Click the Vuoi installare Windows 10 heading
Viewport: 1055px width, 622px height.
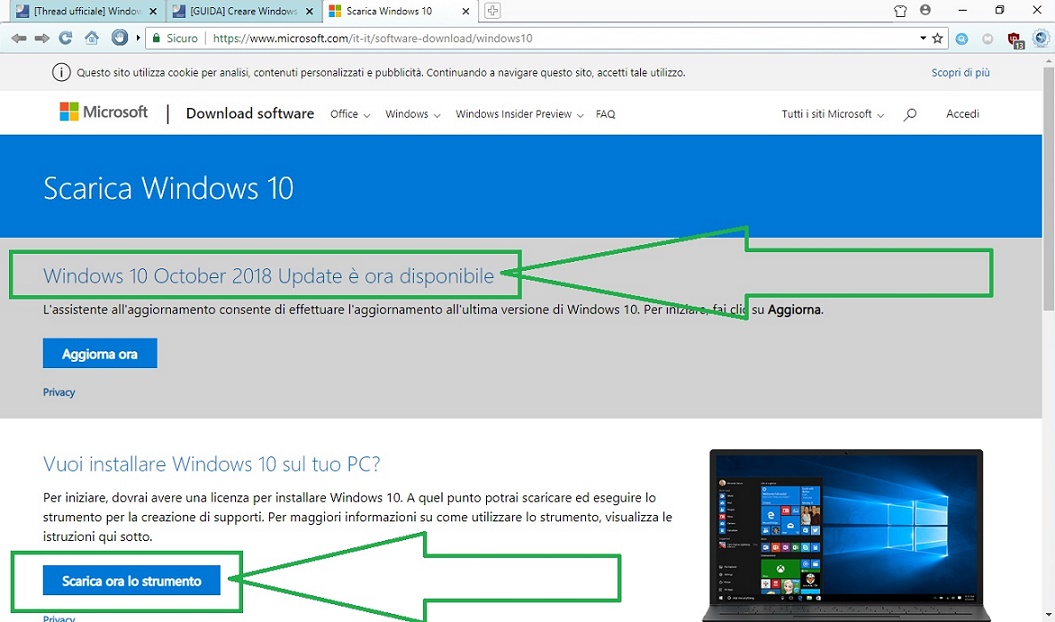pyautogui.click(x=212, y=464)
